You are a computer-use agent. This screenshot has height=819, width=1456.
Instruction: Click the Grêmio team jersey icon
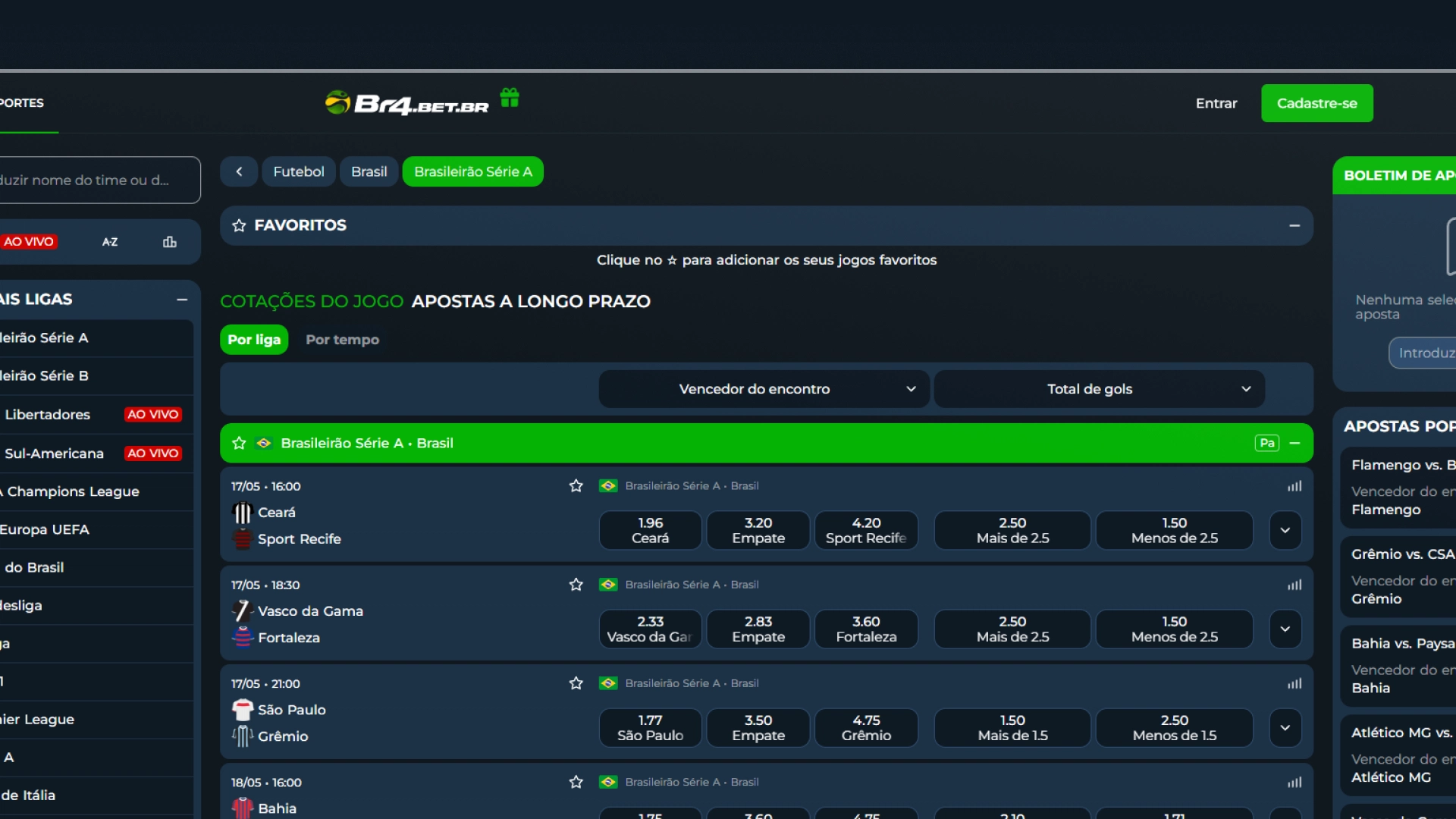242,736
